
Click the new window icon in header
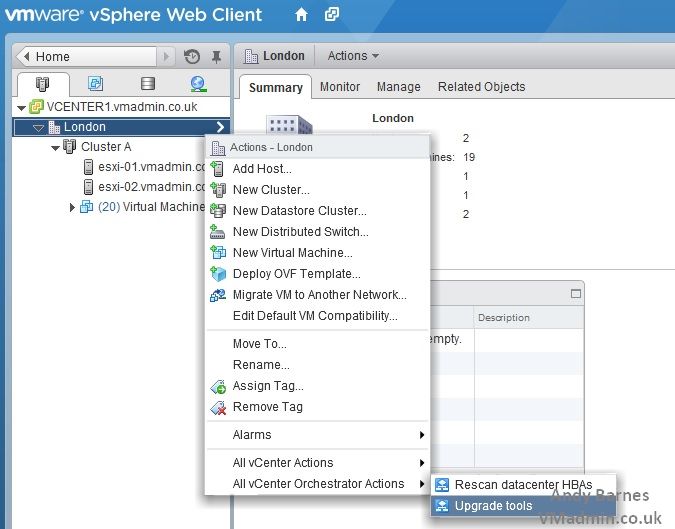pyautogui.click(x=332, y=15)
